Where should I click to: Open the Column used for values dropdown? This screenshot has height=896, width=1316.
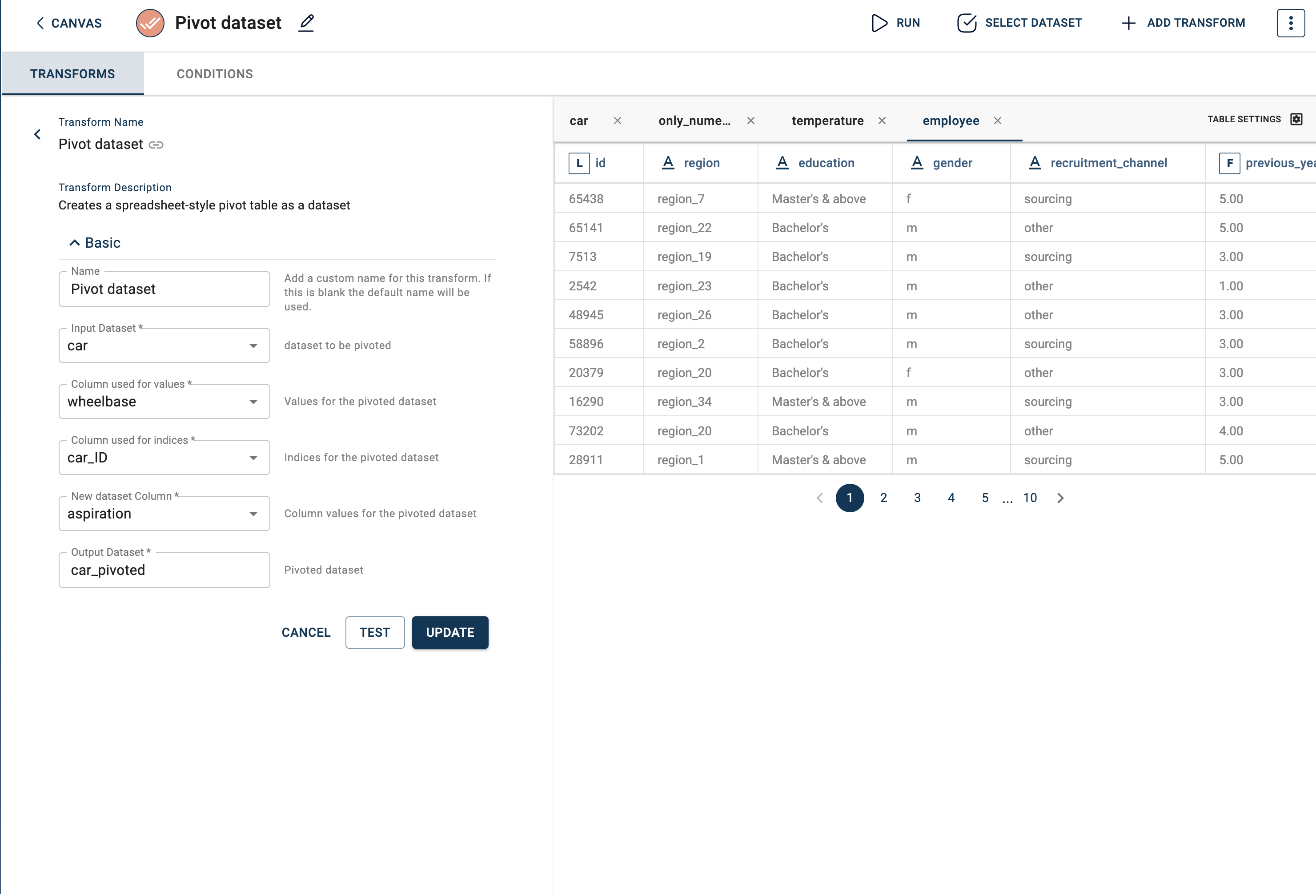(x=164, y=402)
